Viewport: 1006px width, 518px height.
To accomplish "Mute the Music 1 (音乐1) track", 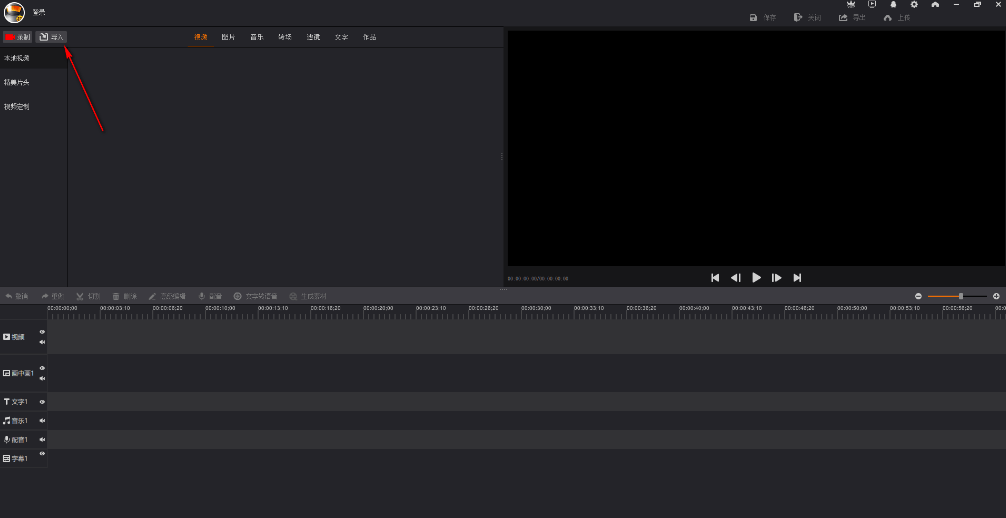I will [42, 421].
